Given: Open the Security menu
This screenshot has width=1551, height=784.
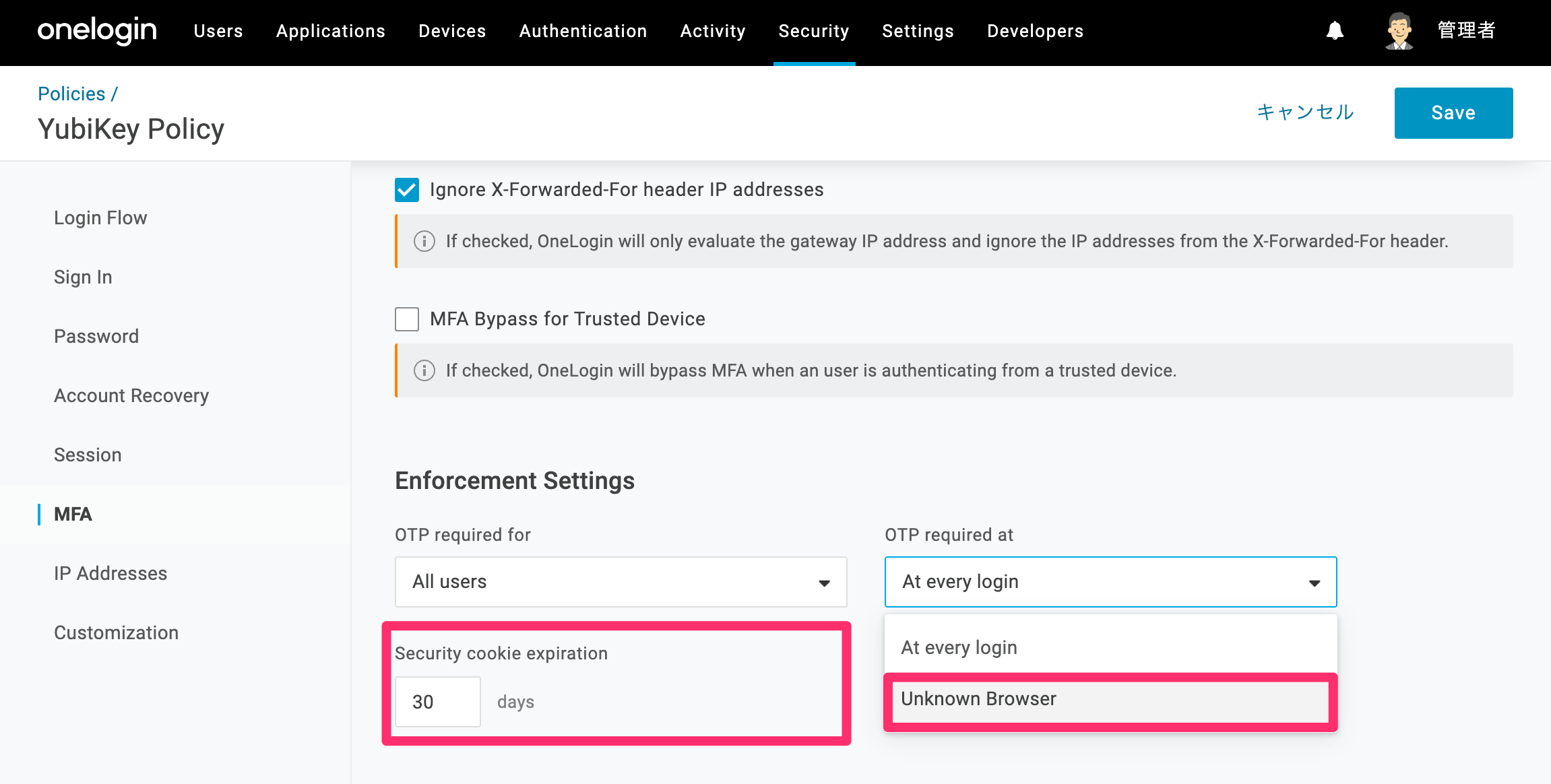Looking at the screenshot, I should click(814, 31).
